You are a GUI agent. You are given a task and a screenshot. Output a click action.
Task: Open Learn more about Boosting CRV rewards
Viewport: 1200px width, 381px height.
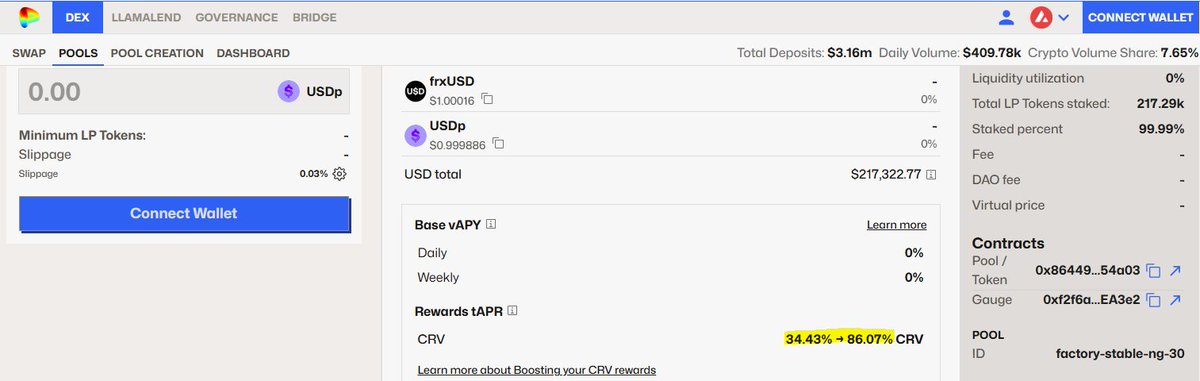coord(537,370)
